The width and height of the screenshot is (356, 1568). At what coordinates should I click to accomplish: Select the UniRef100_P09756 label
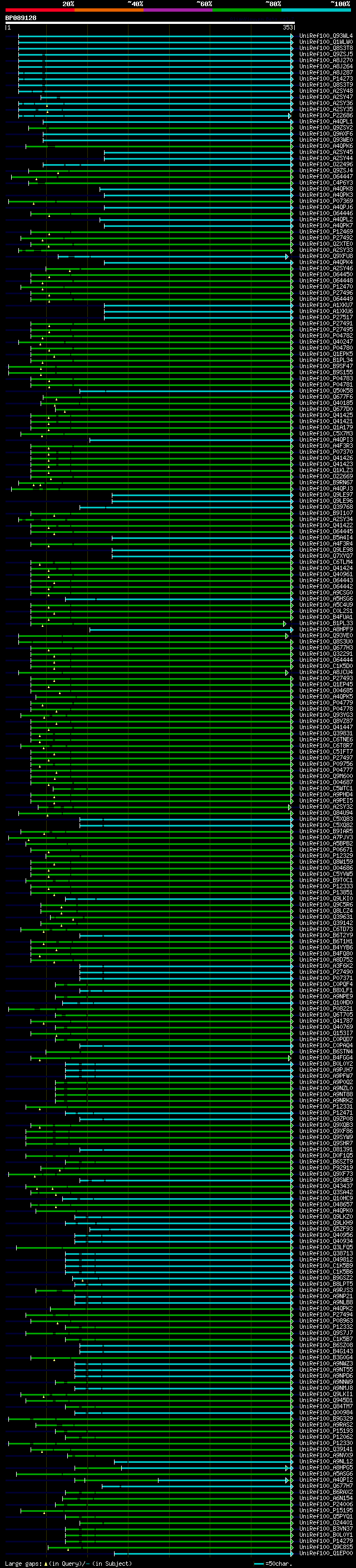click(x=325, y=764)
